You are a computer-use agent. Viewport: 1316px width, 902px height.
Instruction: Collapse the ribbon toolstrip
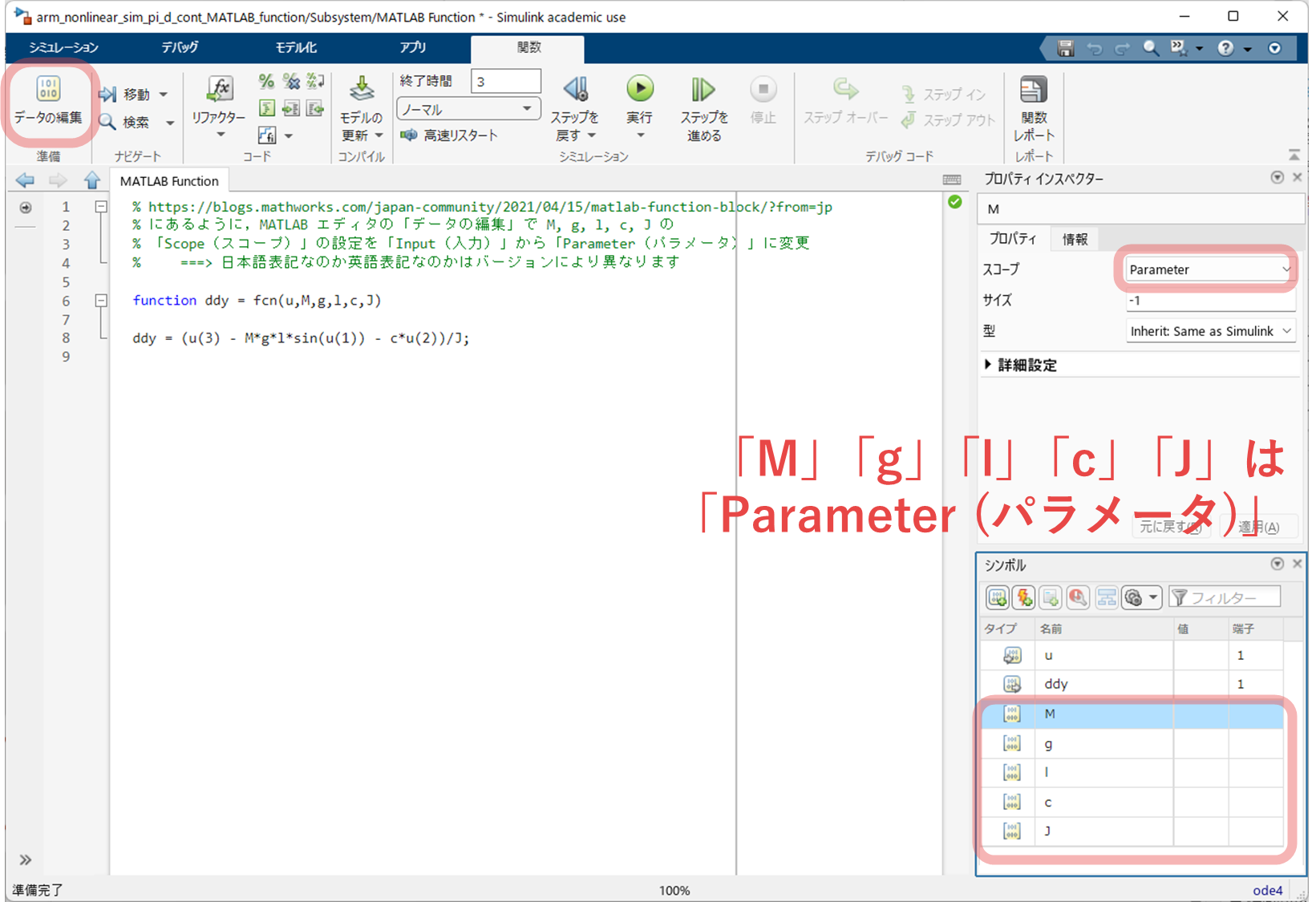[1294, 154]
